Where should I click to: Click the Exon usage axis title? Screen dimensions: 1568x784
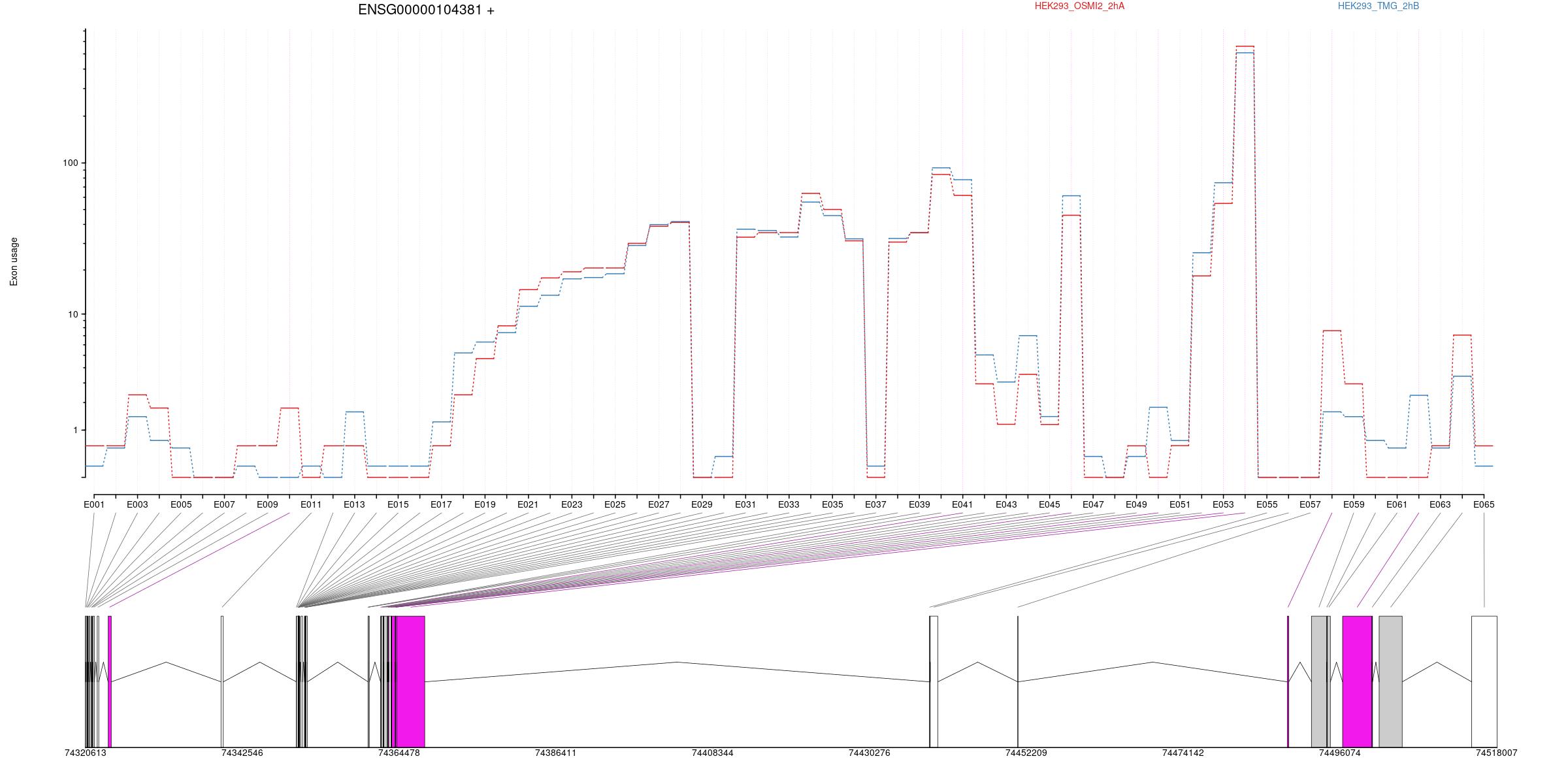(14, 261)
